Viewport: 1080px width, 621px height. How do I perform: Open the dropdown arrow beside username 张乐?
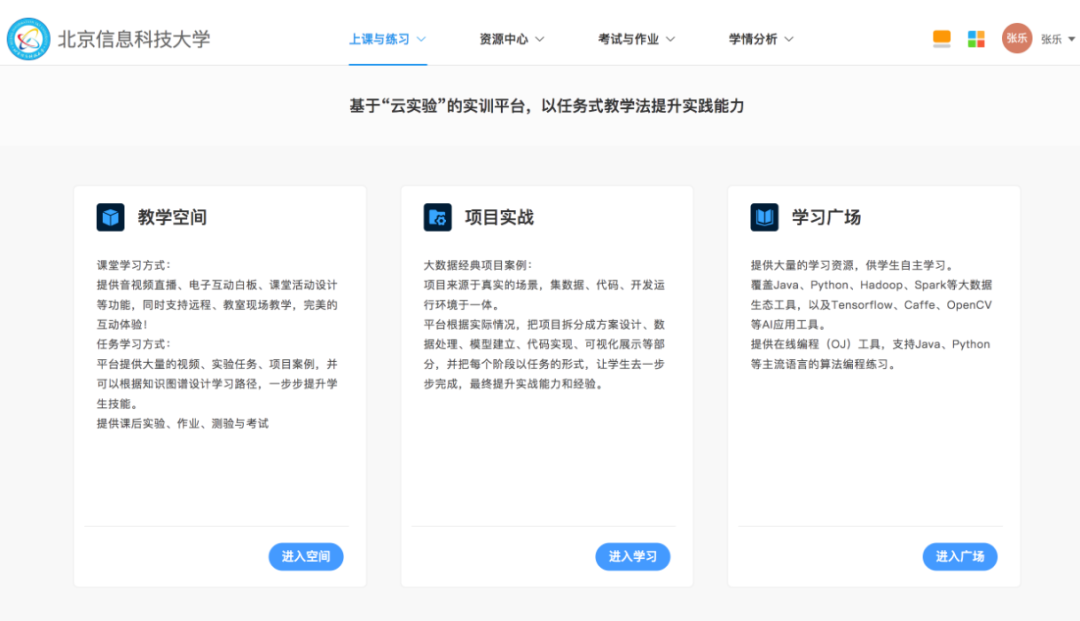point(1071,39)
